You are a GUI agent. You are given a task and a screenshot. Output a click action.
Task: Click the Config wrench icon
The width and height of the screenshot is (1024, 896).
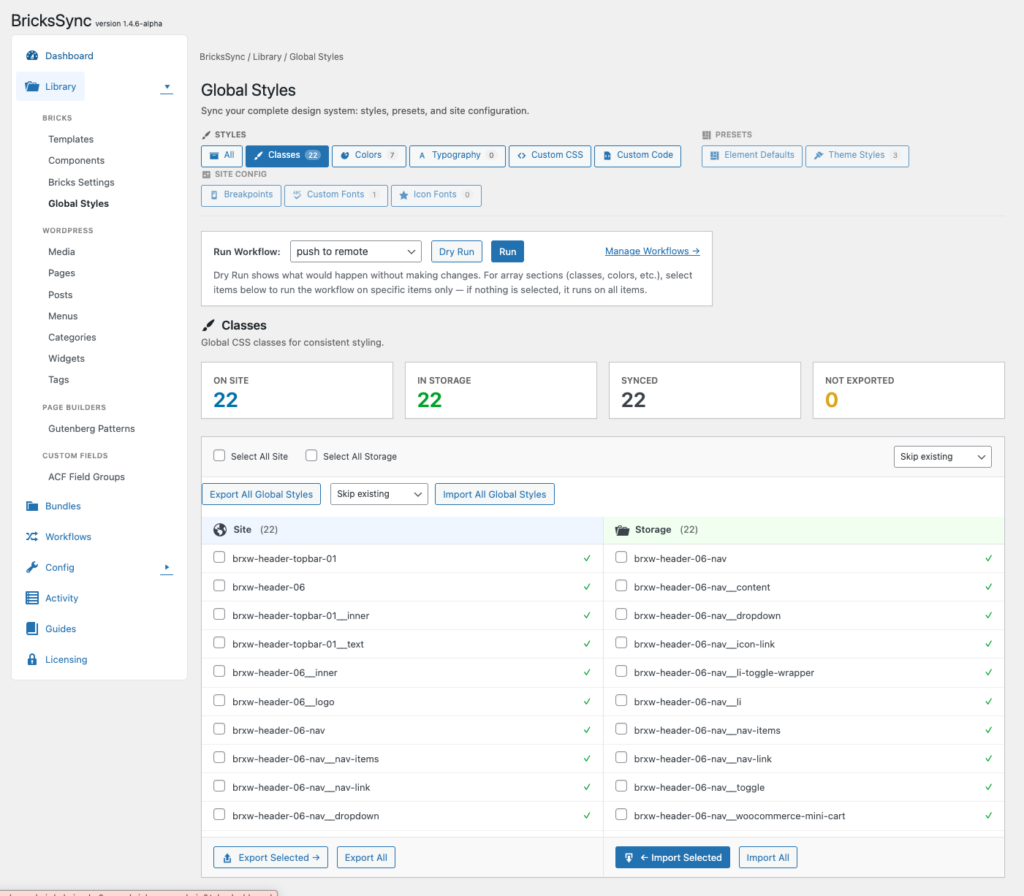click(32, 568)
